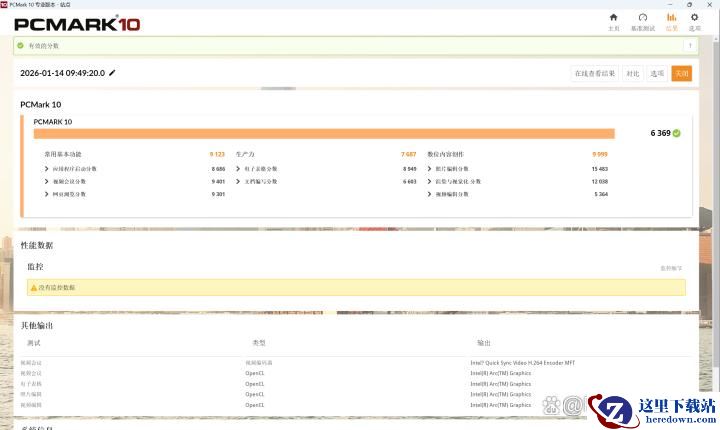The image size is (720, 430).
Task: Switch to the 结果 results chart icon
Action: pos(671,19)
